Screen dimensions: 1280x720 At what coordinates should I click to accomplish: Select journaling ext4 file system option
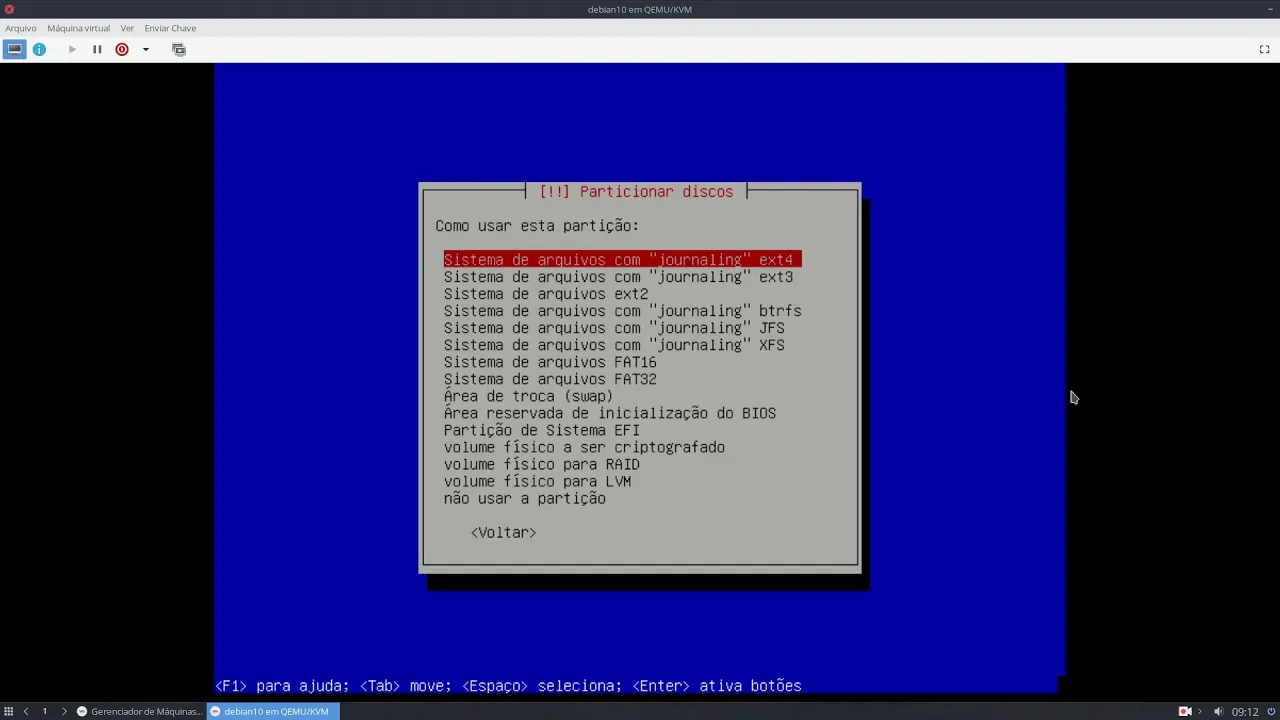[x=622, y=260]
